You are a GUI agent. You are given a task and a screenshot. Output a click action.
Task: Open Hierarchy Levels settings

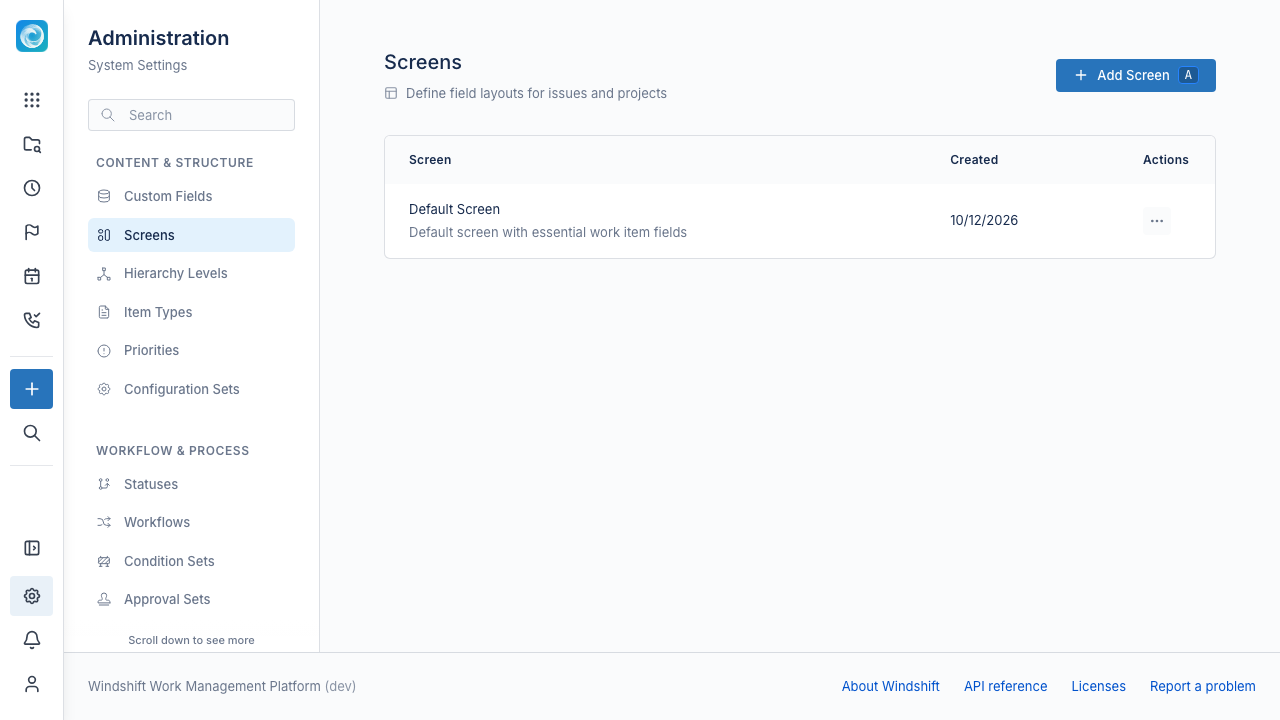[x=191, y=273]
